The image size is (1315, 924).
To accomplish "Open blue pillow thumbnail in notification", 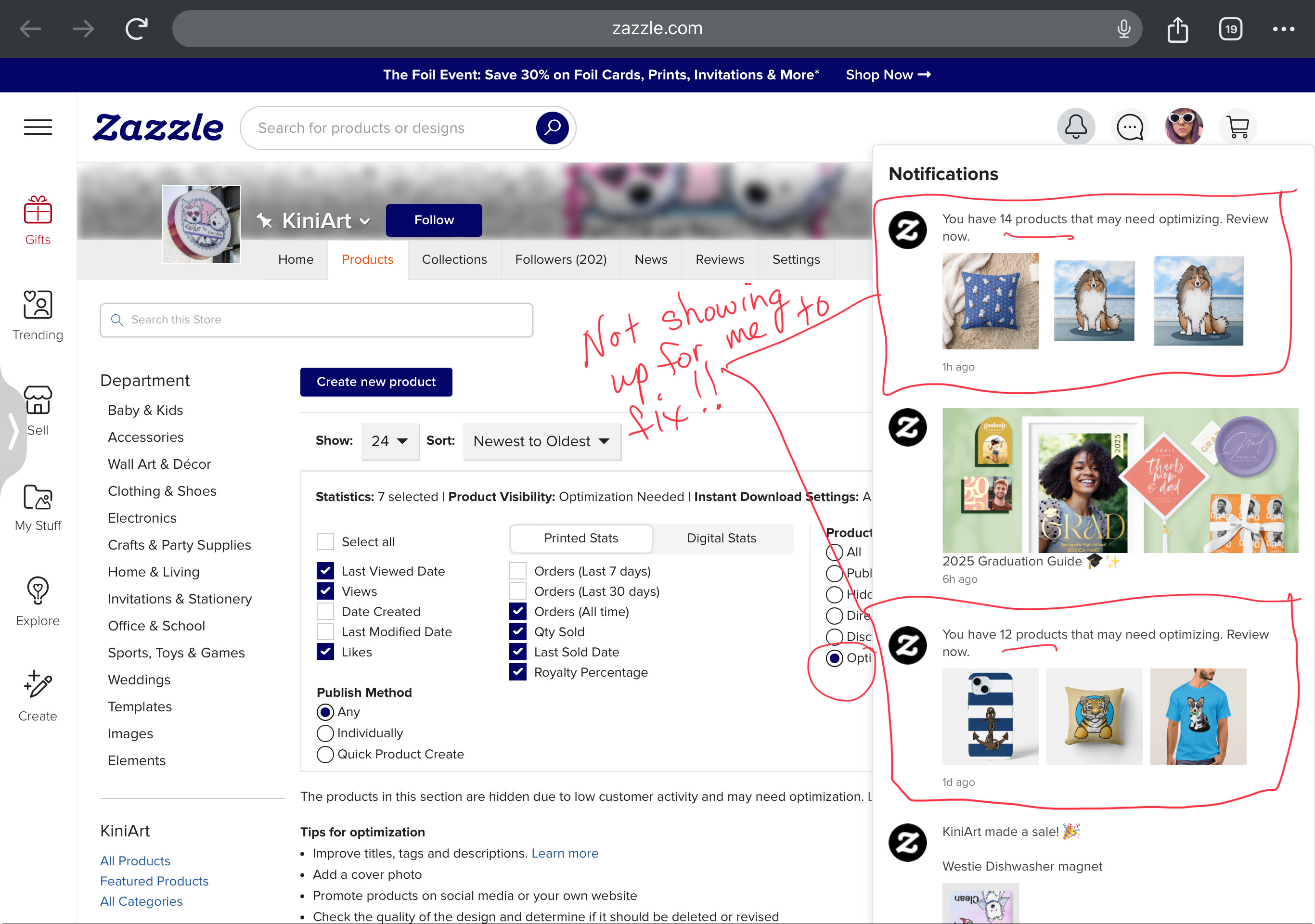I will (x=990, y=301).
